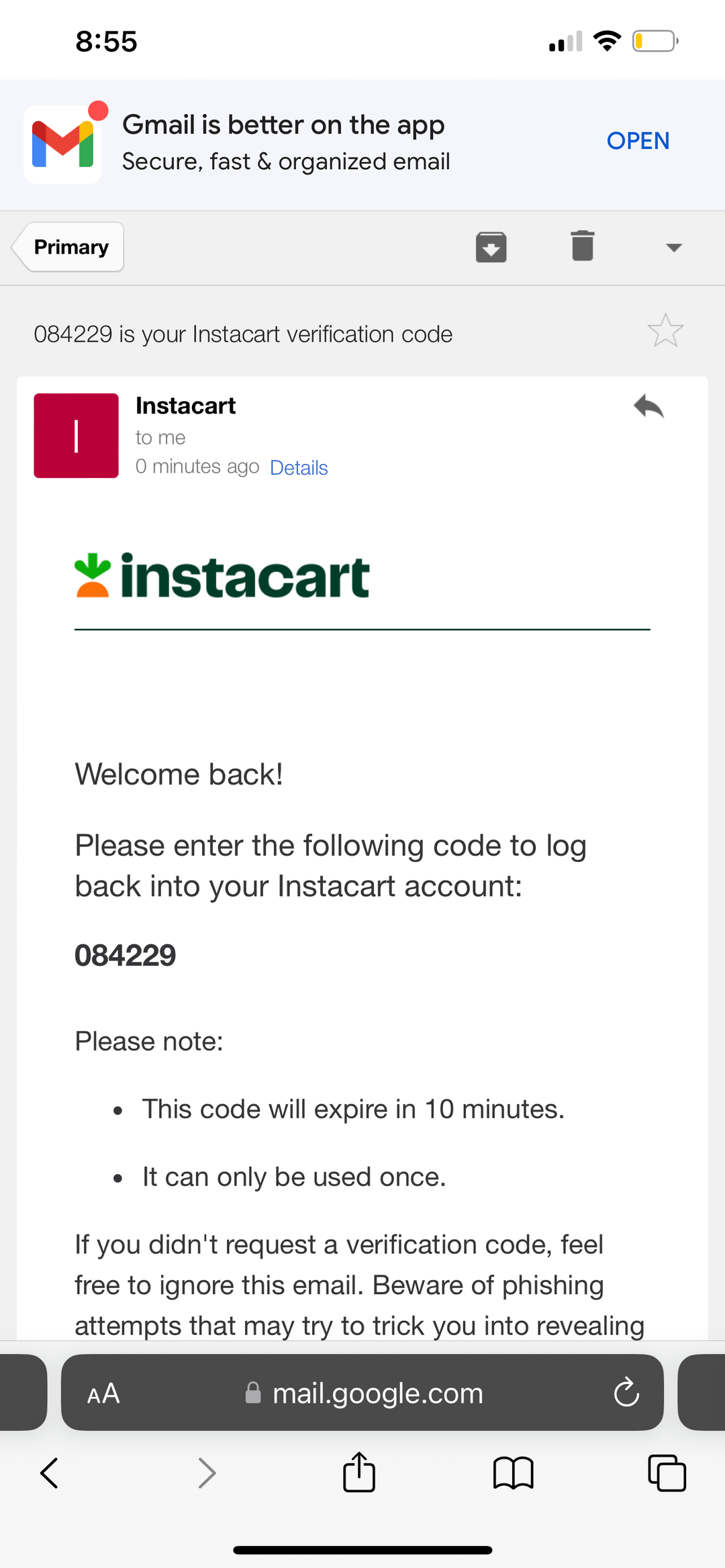Navigate back in Safari

50,1473
